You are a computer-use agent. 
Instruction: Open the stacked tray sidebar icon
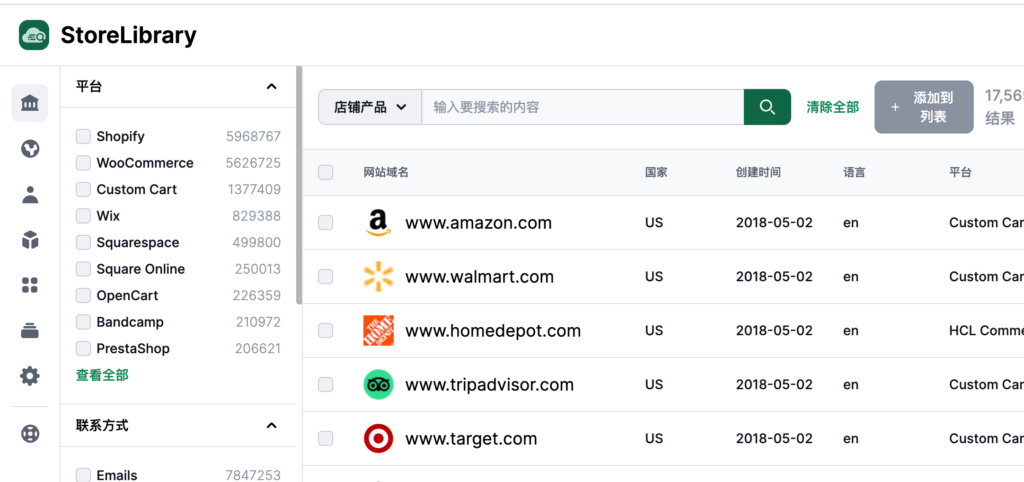29,330
